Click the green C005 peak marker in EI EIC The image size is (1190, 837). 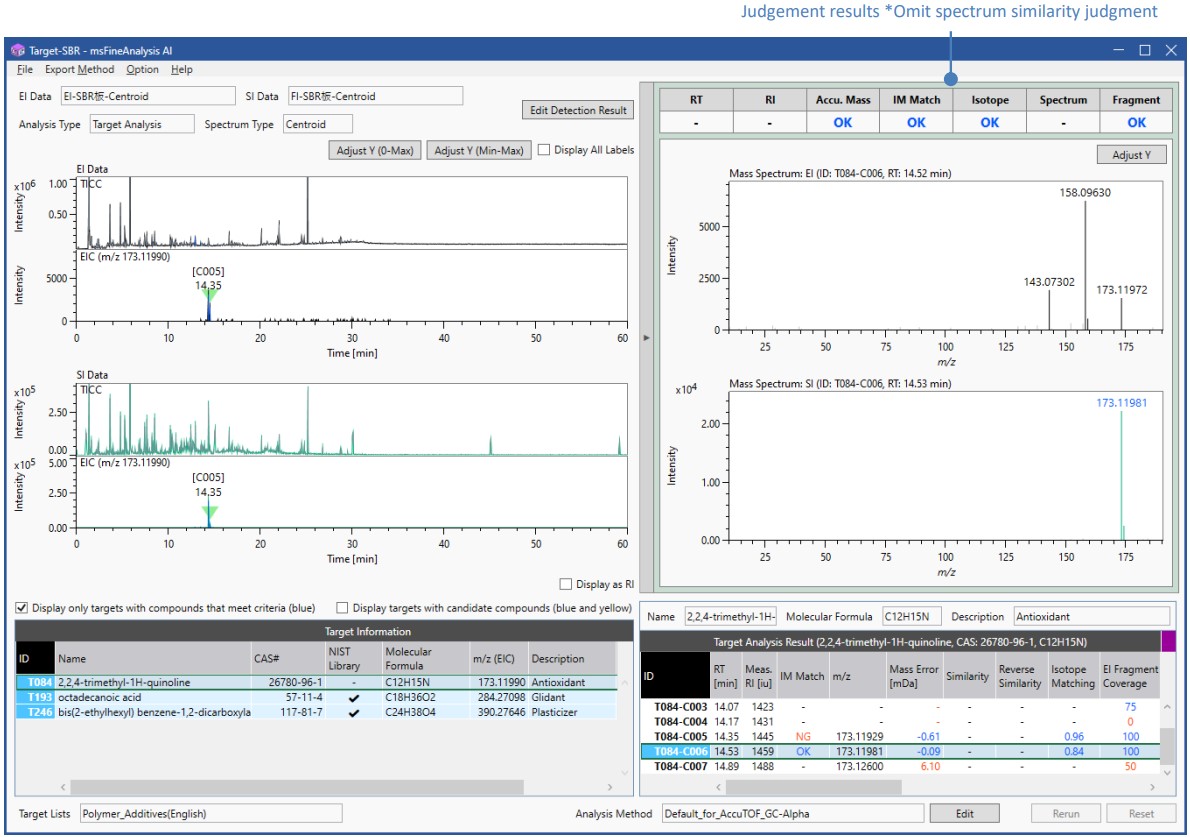[209, 294]
